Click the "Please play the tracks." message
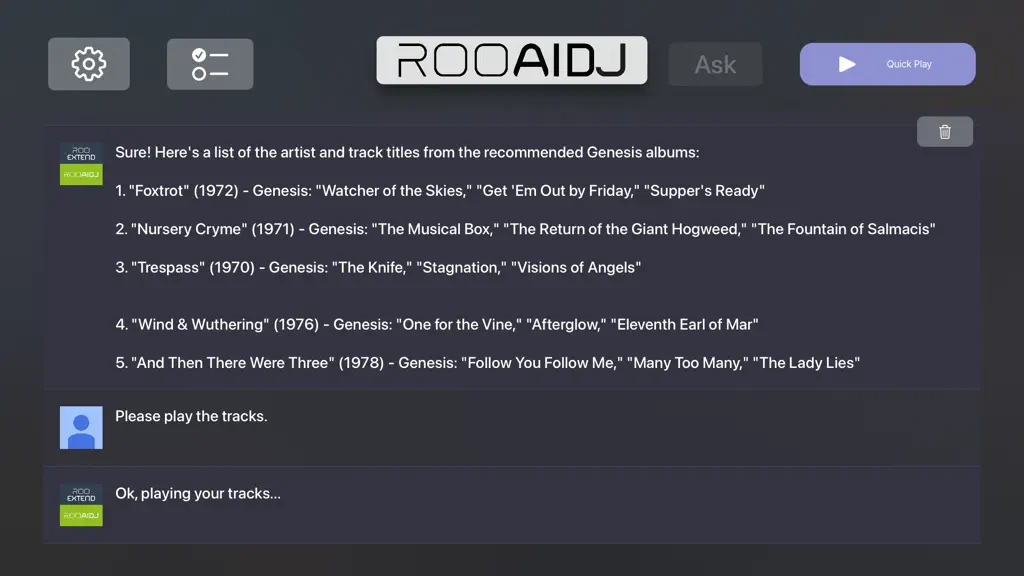1024x576 pixels. coord(191,416)
